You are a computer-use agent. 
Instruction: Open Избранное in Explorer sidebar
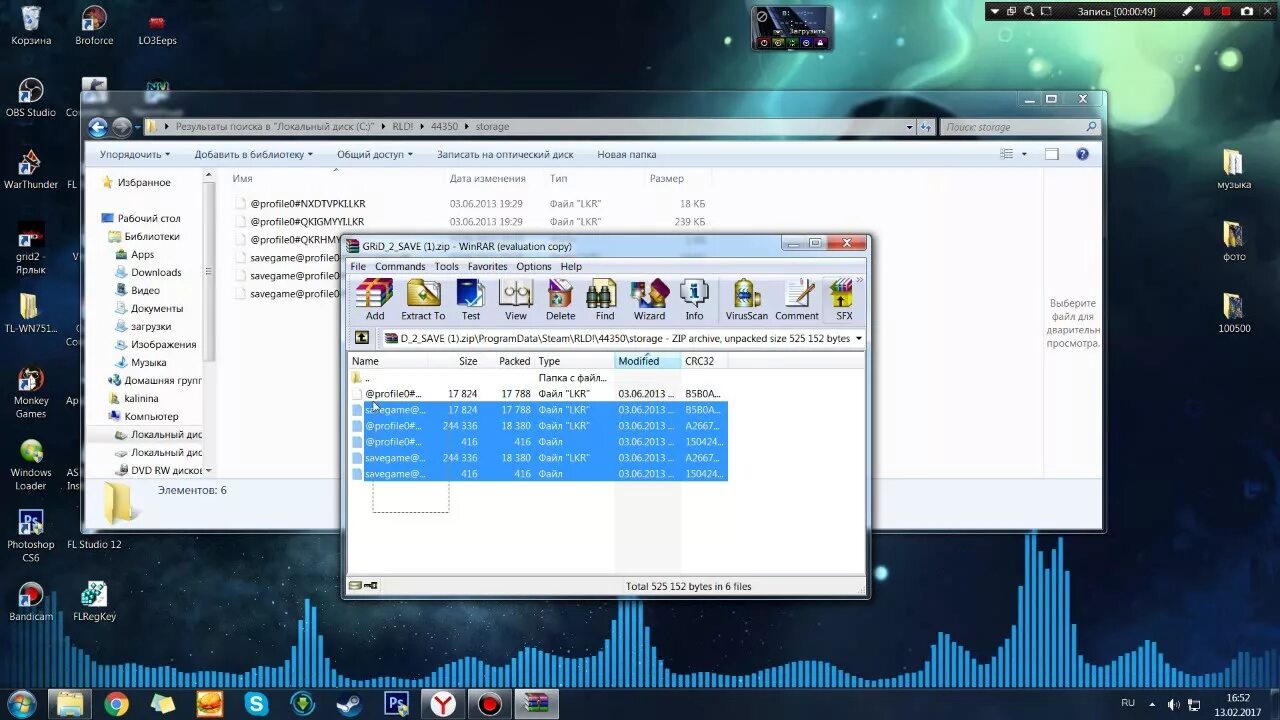[x=144, y=183]
